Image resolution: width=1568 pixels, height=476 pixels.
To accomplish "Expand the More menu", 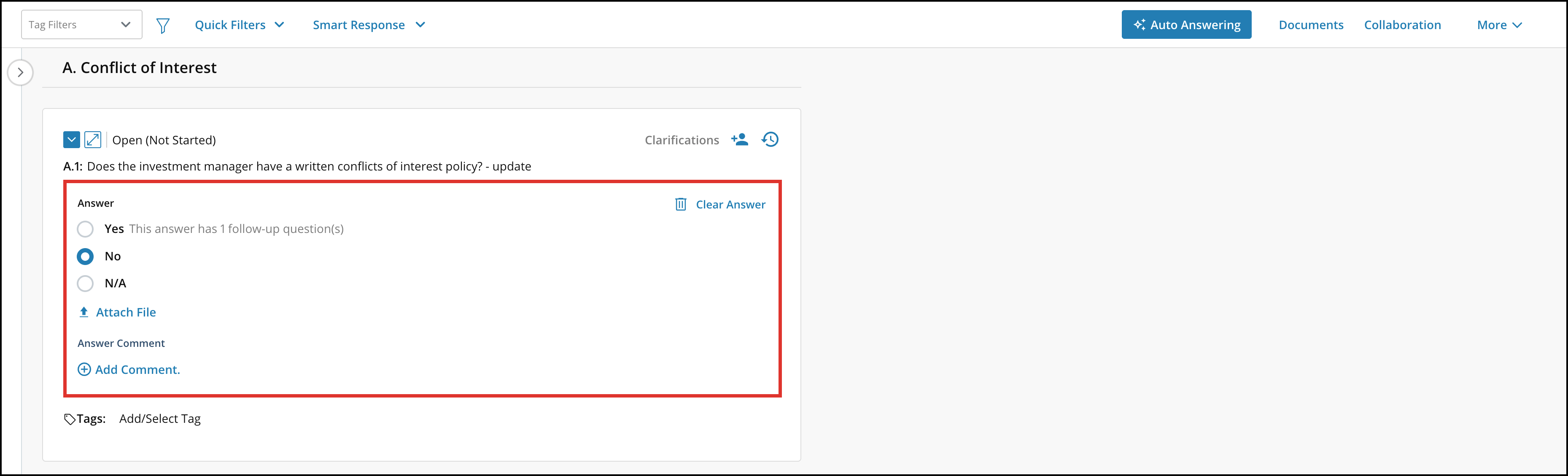I will pos(1499,25).
